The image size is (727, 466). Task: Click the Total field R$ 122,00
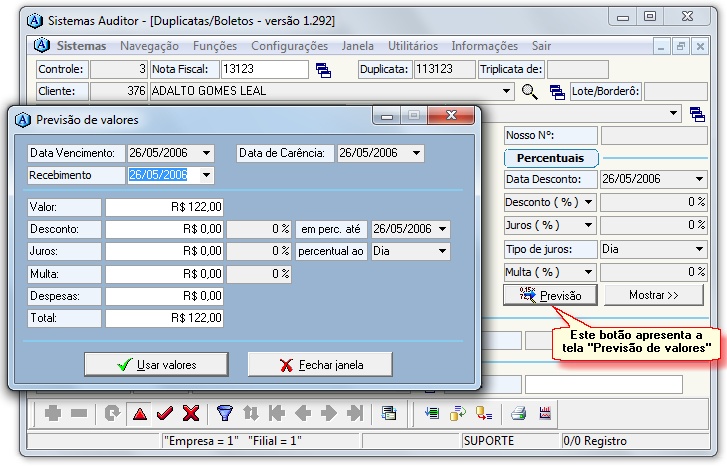[x=165, y=318]
